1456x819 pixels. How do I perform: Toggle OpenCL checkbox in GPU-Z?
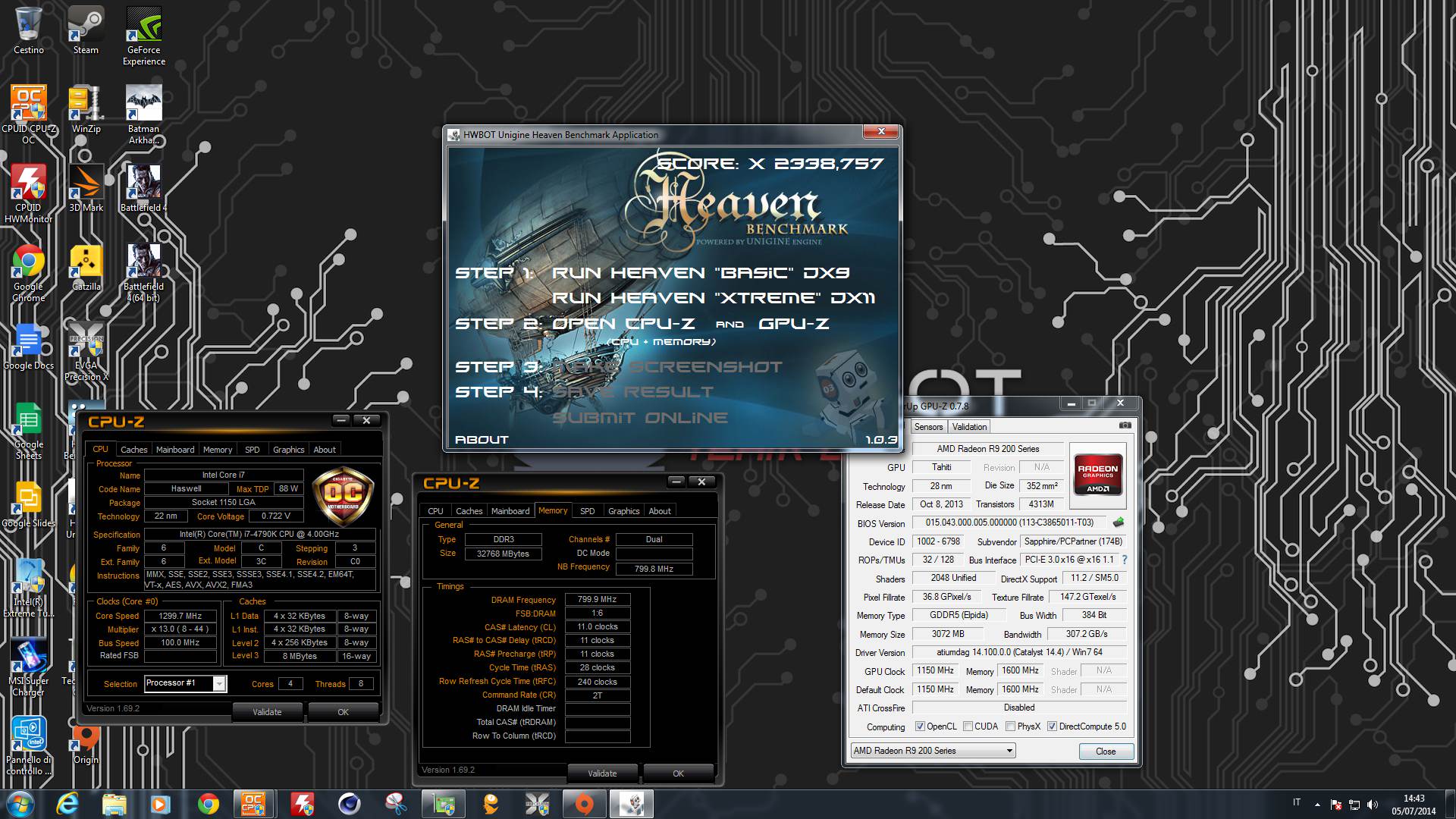click(920, 726)
